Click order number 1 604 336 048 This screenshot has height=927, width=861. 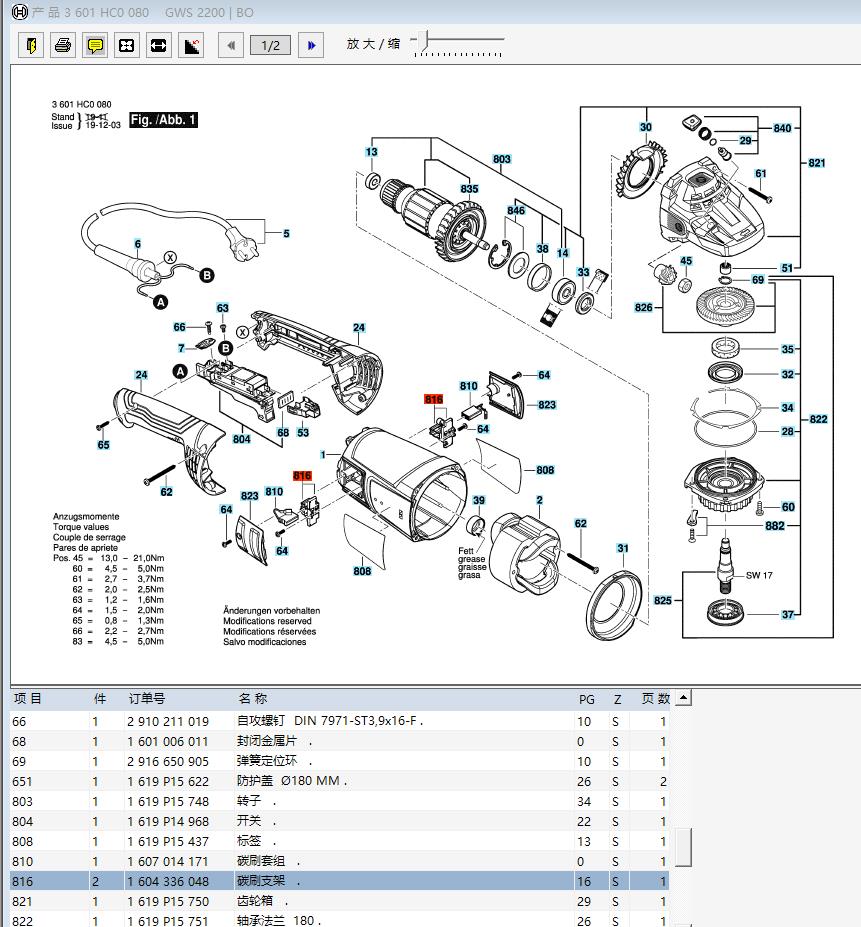pyautogui.click(x=168, y=881)
